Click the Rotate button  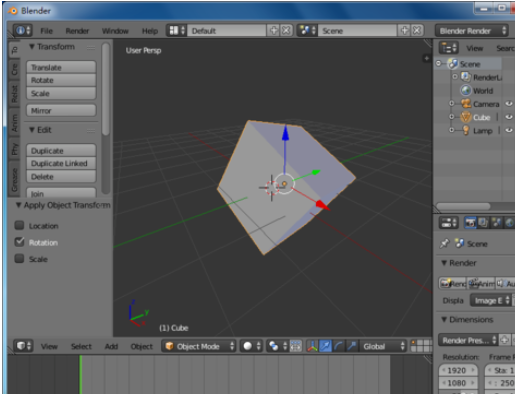pyautogui.click(x=61, y=80)
